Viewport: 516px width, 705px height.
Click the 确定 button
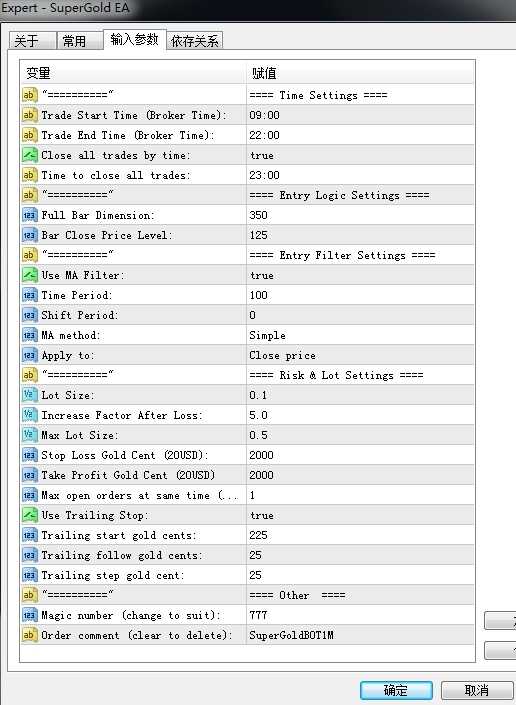(396, 690)
